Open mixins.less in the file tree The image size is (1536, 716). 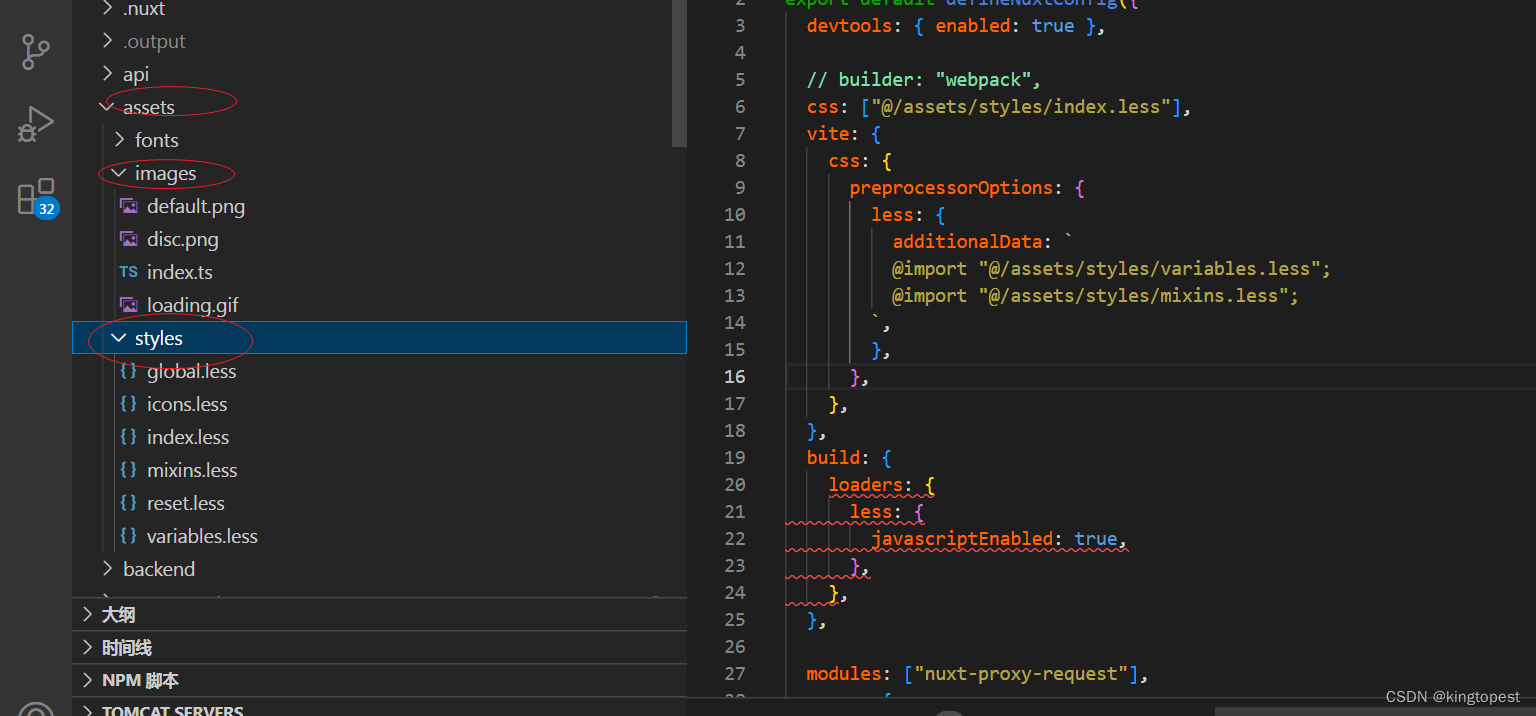pyautogui.click(x=192, y=470)
